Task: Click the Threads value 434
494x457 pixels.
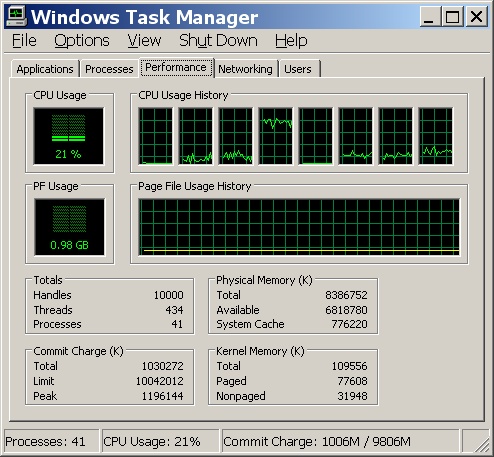Action: (x=174, y=310)
